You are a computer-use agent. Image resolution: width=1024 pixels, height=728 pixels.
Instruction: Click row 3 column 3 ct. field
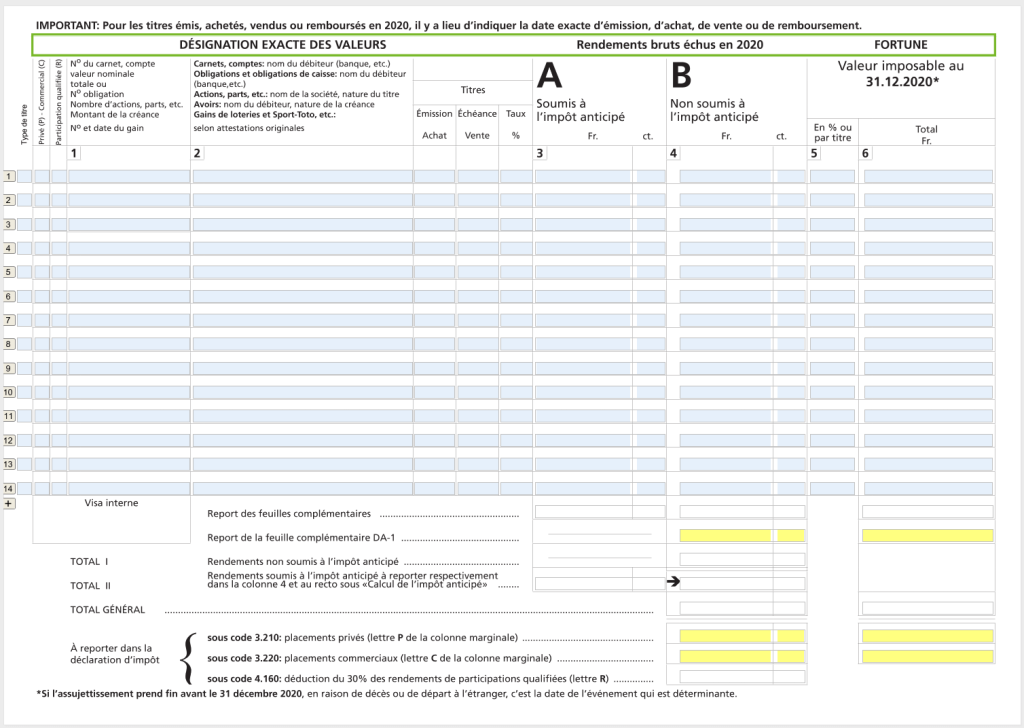(x=650, y=225)
